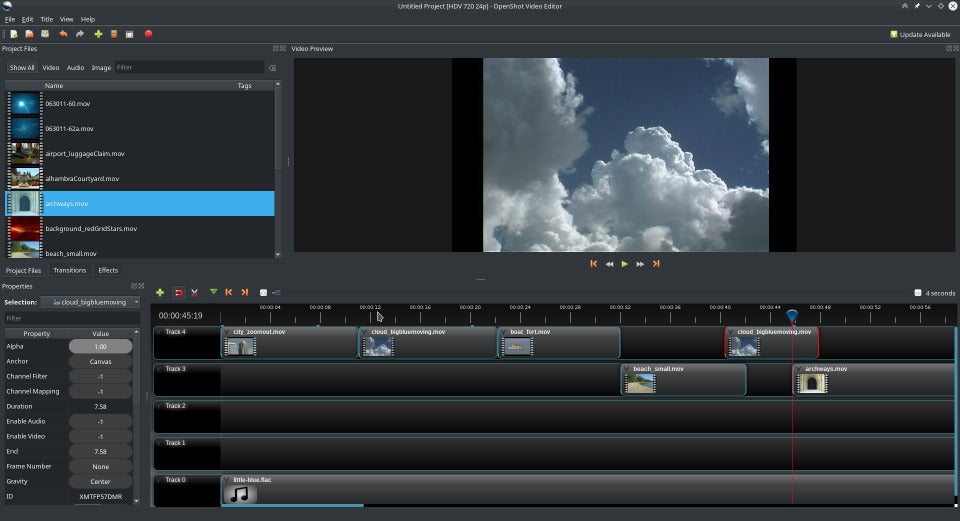Expand the menu arrow on city_zoomout.mov clip
Screen dimensions: 960x521
tap(227, 332)
